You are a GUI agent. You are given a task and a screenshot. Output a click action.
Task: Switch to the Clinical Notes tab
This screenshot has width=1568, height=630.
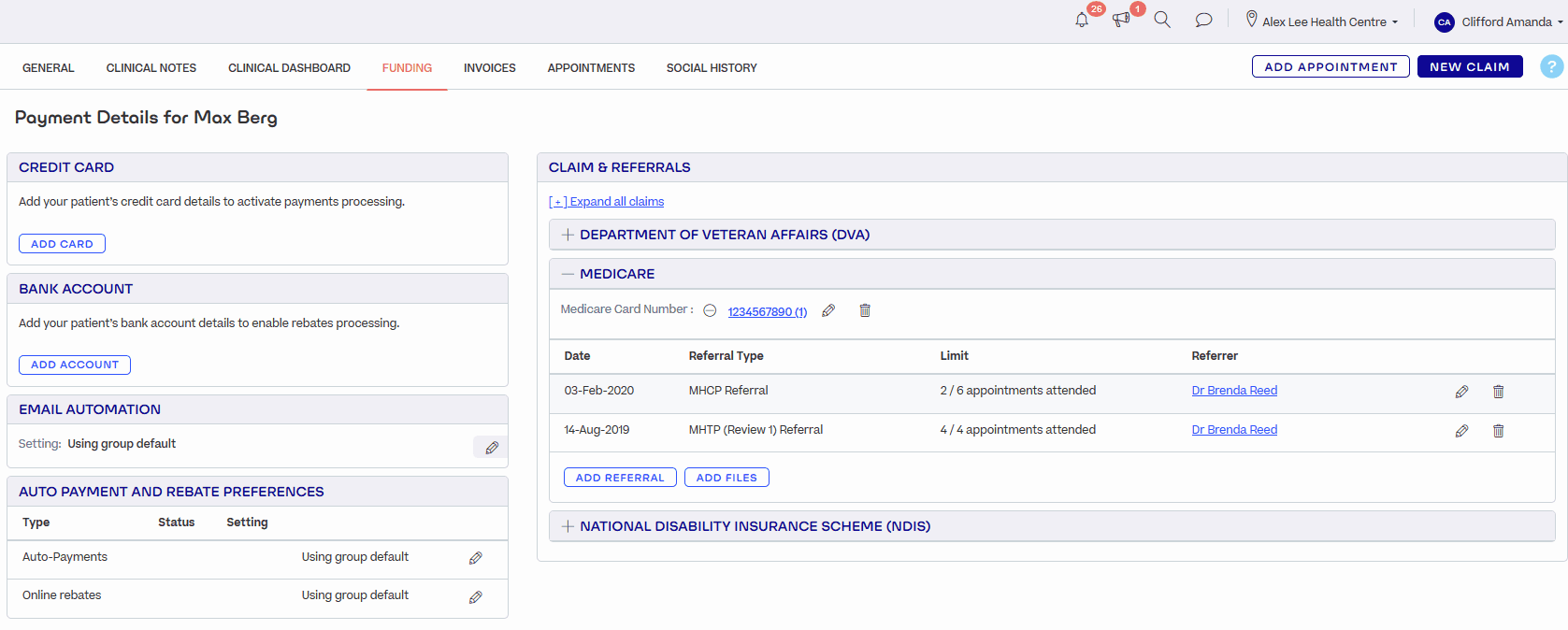(151, 68)
